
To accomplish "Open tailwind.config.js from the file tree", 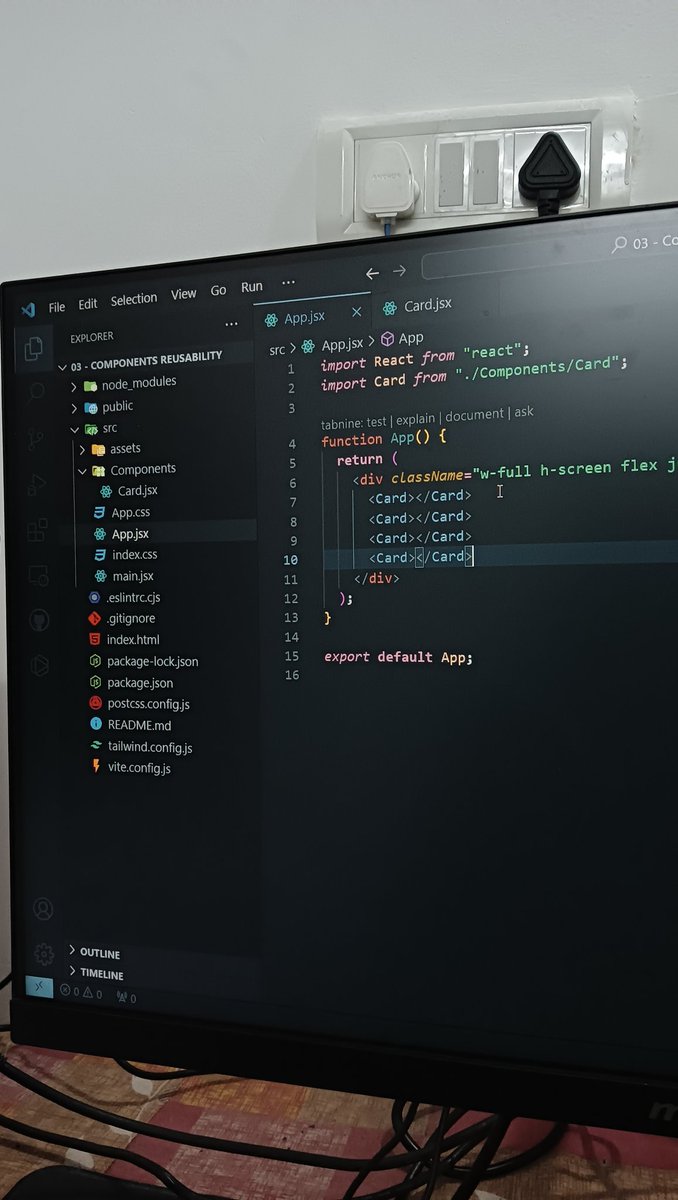I will 150,747.
